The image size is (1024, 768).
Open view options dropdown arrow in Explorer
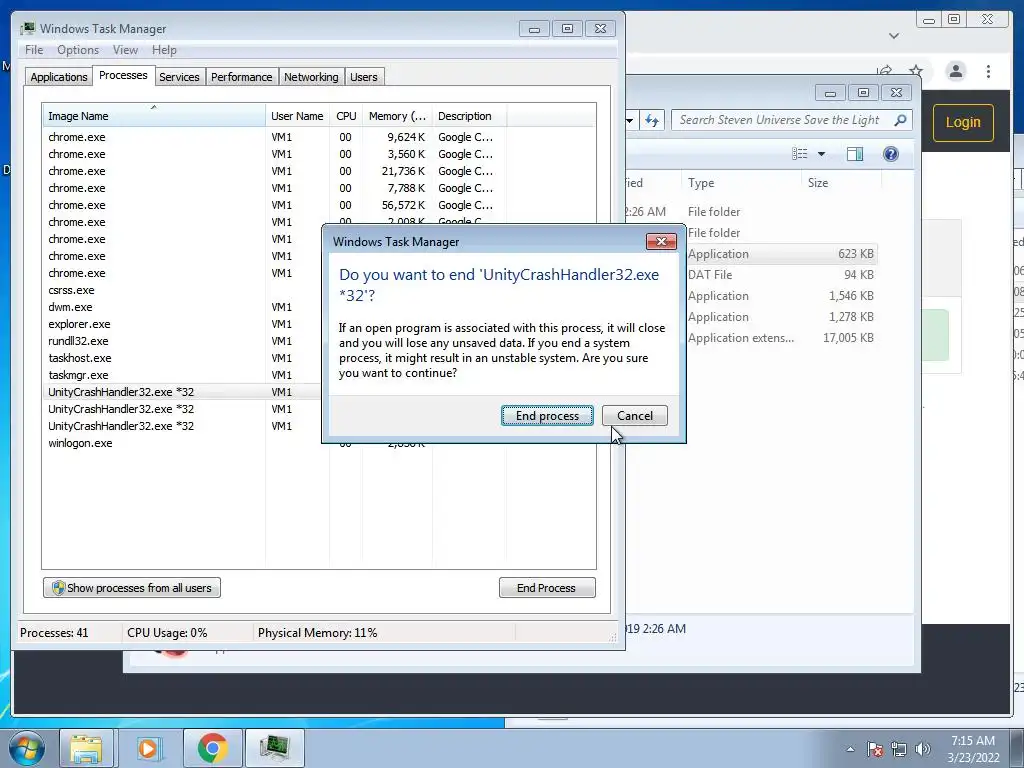pyautogui.click(x=822, y=154)
